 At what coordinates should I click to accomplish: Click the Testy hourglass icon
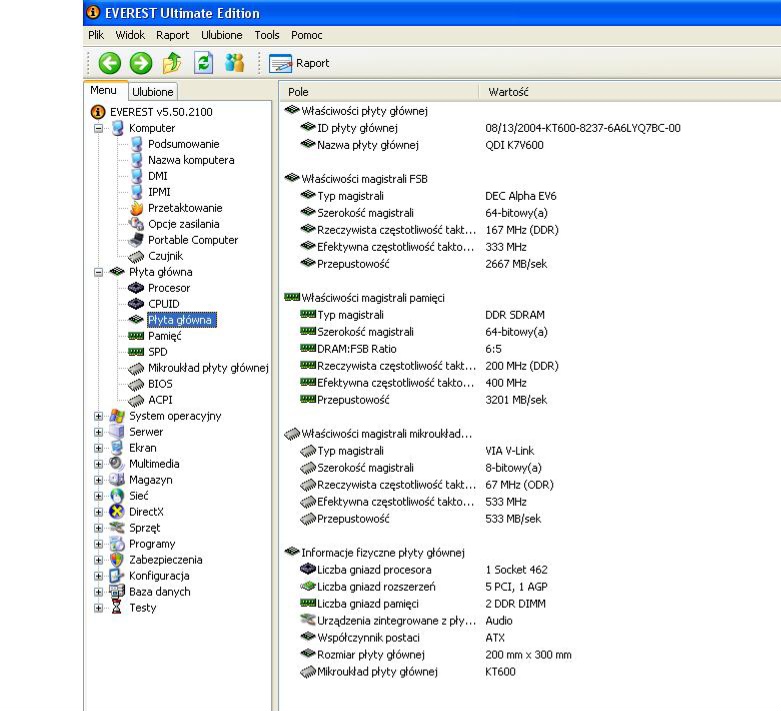(117, 607)
